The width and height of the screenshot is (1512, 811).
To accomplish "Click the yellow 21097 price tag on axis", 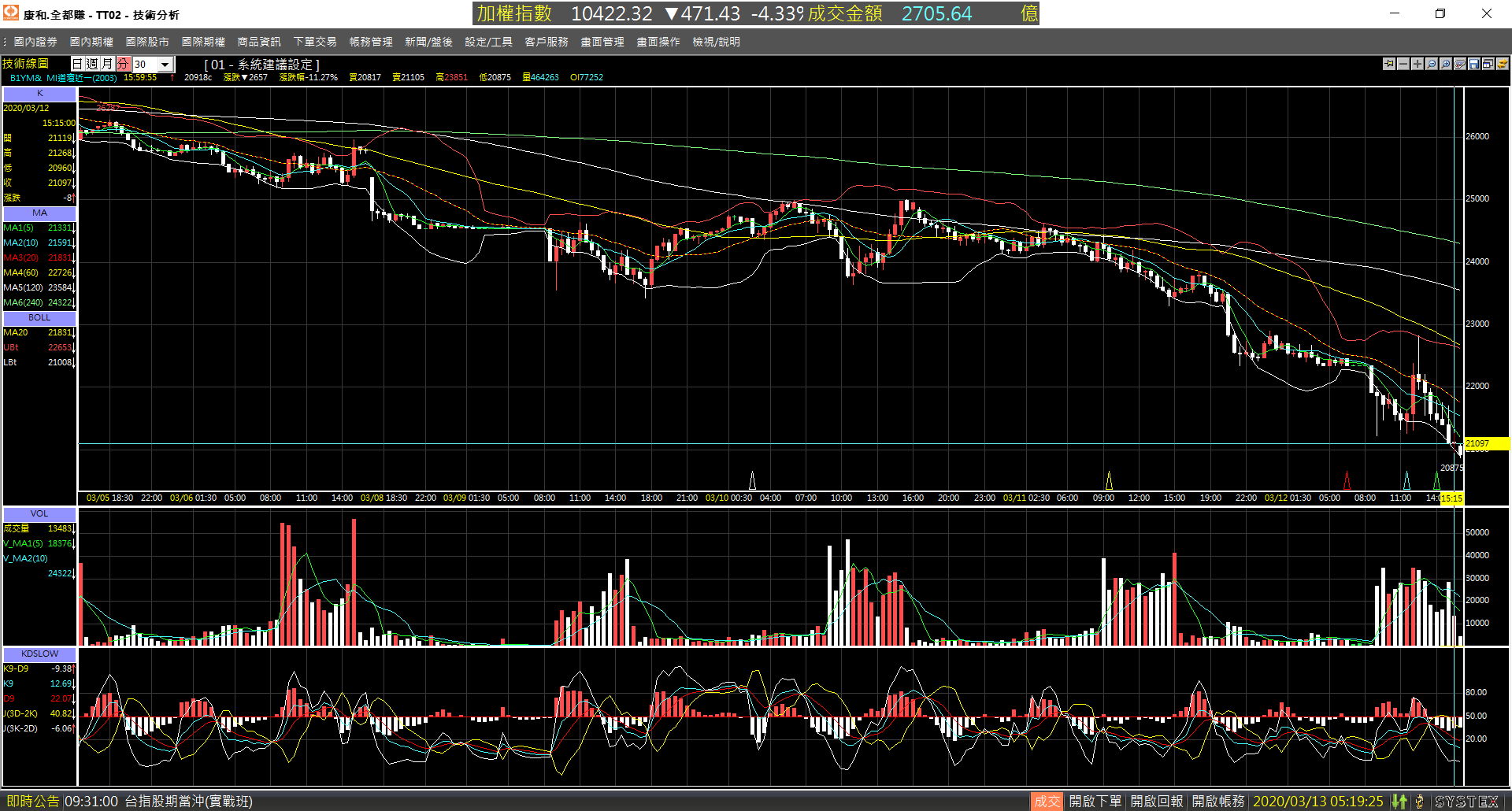I will [1486, 444].
